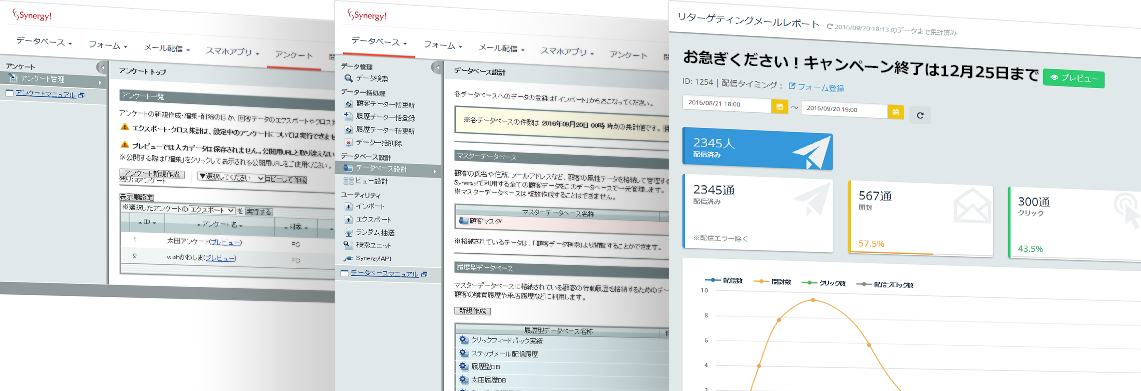Screen dimensions: 1141x391
Task: Click the ランダム抽選 icon
Action: [349, 232]
